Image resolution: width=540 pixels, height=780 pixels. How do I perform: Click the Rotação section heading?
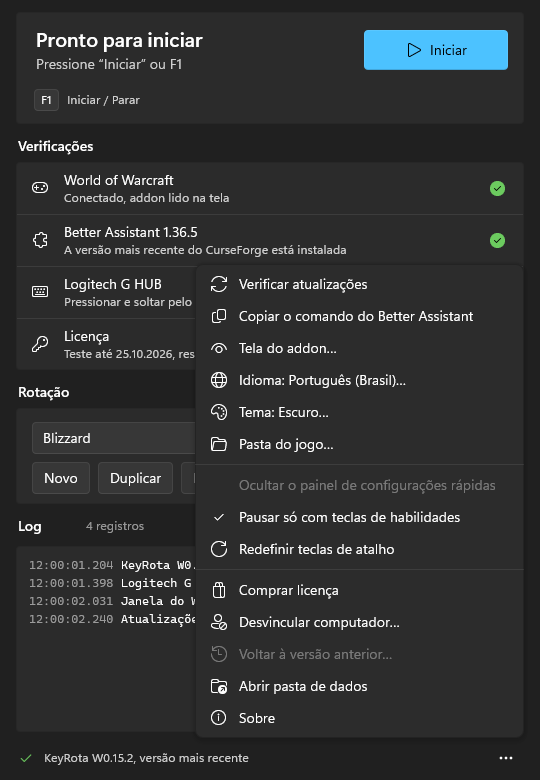[44, 392]
